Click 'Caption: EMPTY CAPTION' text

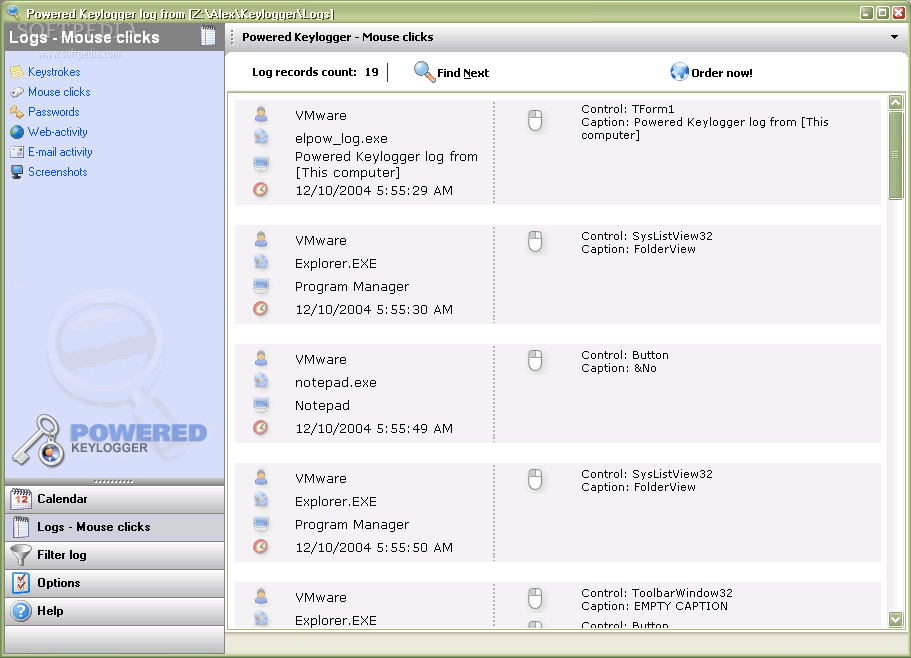654,606
